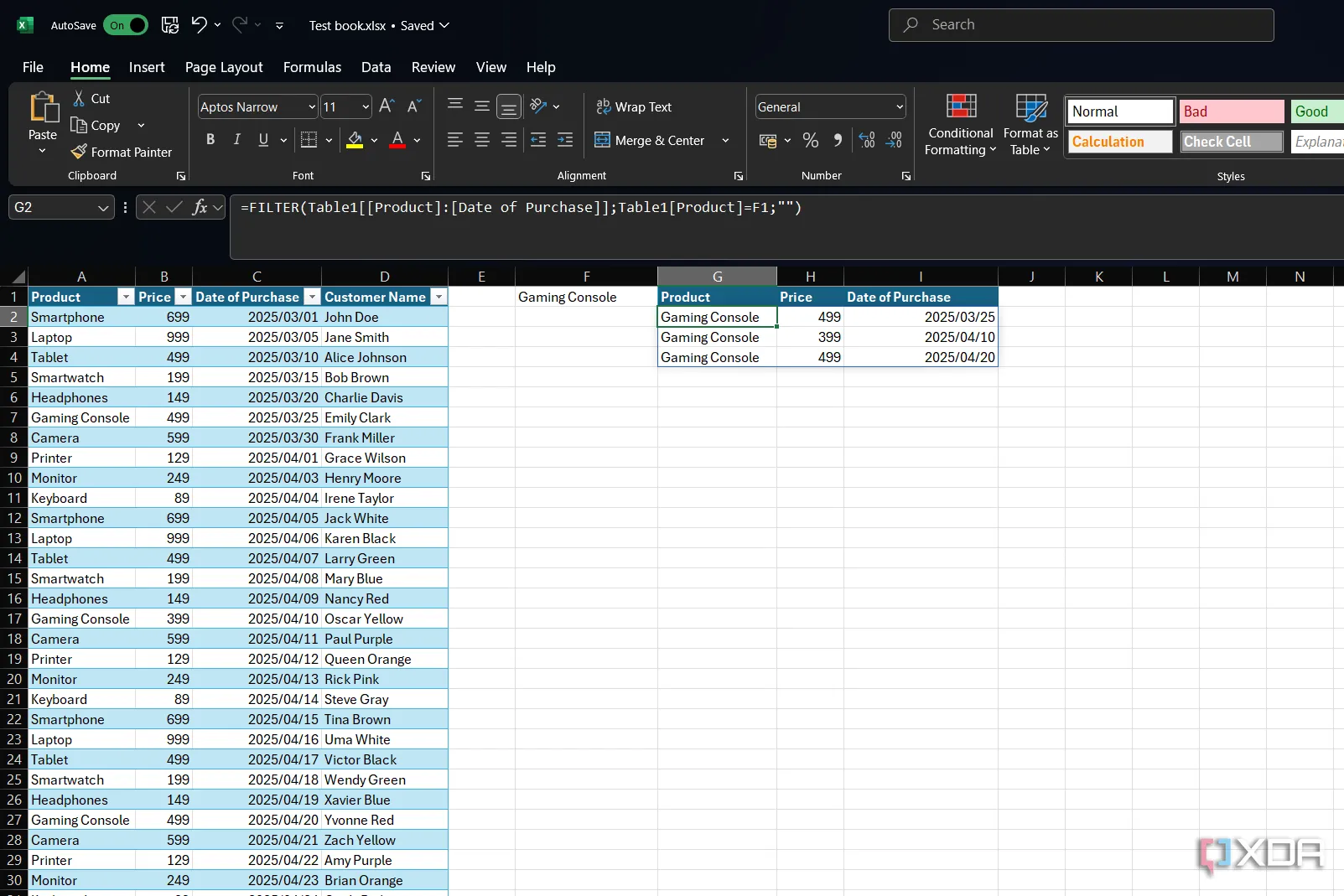Image resolution: width=1344 pixels, height=896 pixels.
Task: Click Increase Indent icon
Action: coord(565,140)
